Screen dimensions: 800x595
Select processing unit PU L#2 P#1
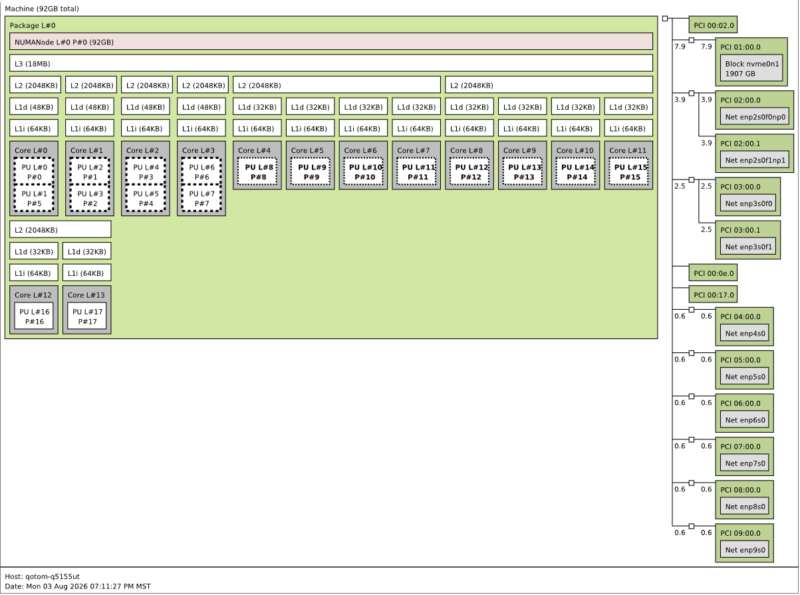tap(90, 172)
